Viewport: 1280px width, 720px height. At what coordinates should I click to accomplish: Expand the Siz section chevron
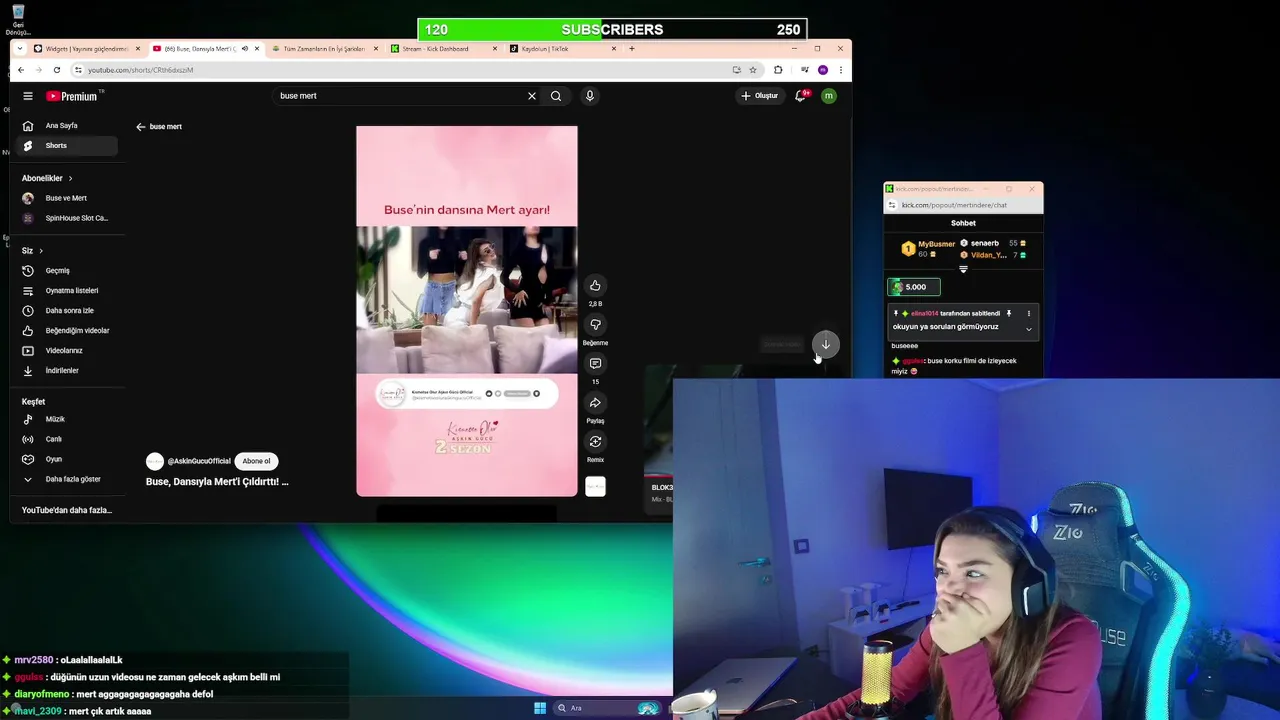click(x=41, y=251)
